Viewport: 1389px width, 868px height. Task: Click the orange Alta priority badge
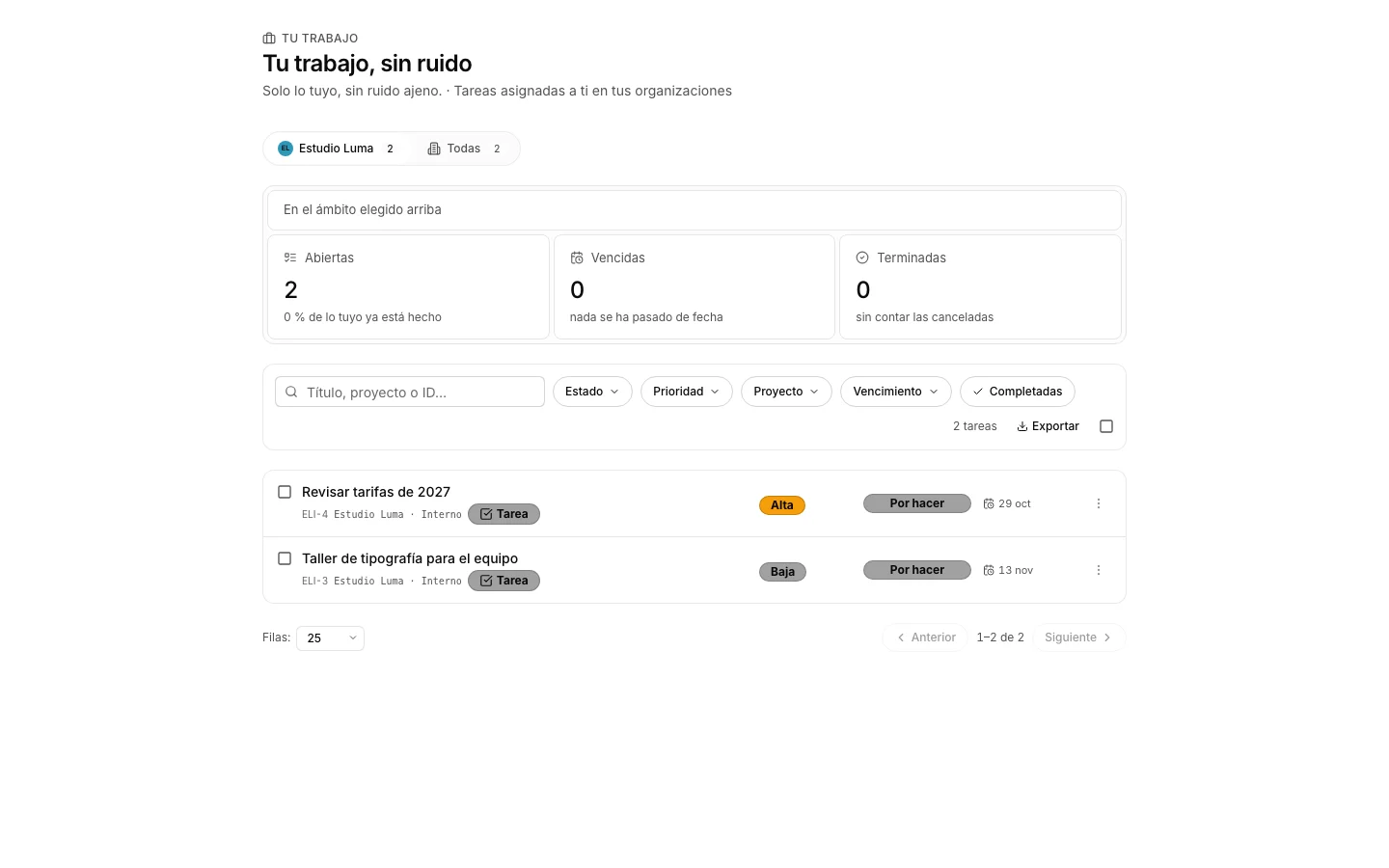coord(782,505)
